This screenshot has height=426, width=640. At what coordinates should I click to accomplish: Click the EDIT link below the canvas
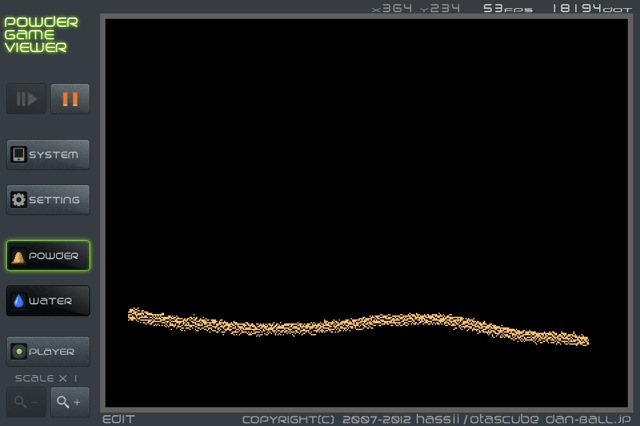(x=118, y=419)
